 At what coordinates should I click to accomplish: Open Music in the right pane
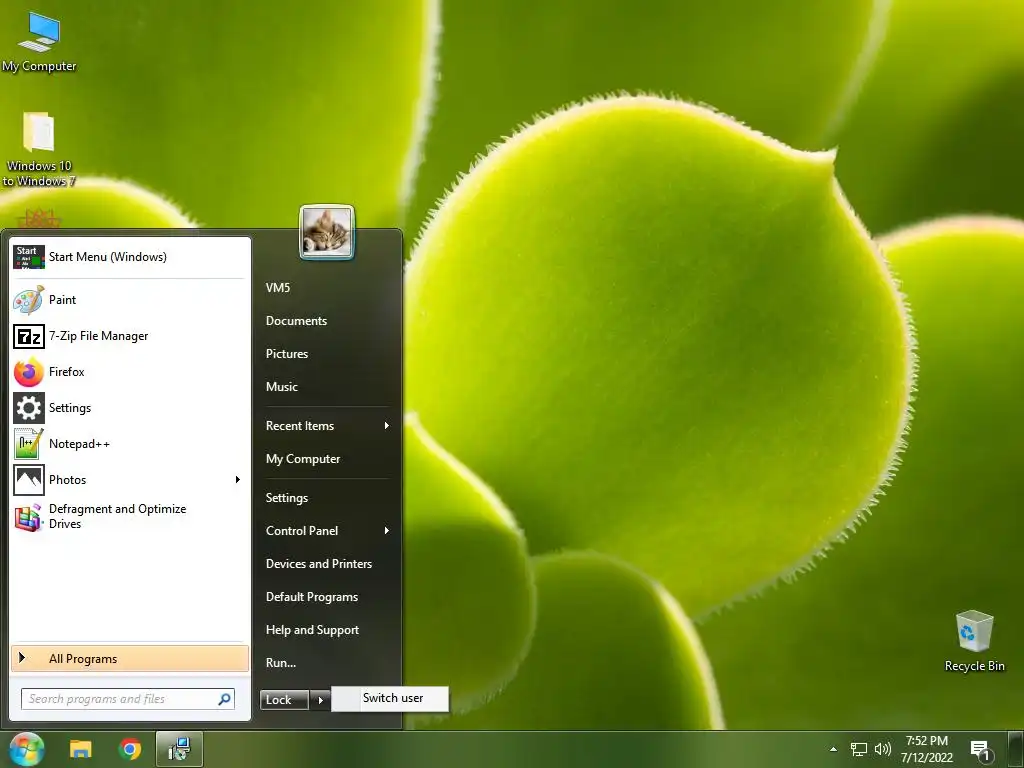click(x=281, y=387)
